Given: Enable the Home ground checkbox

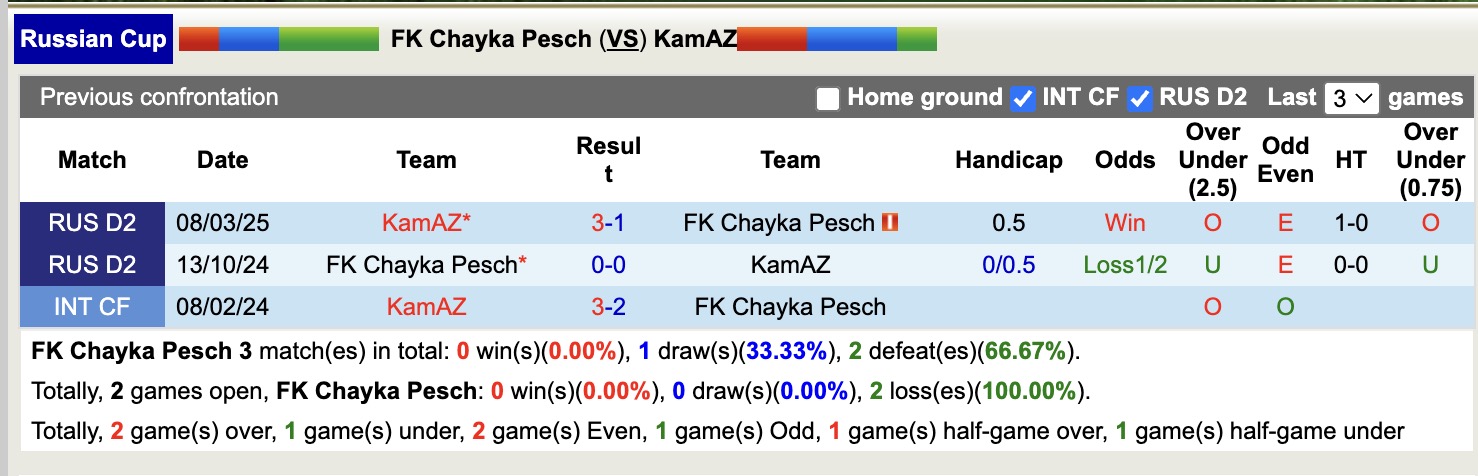Looking at the screenshot, I should click(827, 99).
